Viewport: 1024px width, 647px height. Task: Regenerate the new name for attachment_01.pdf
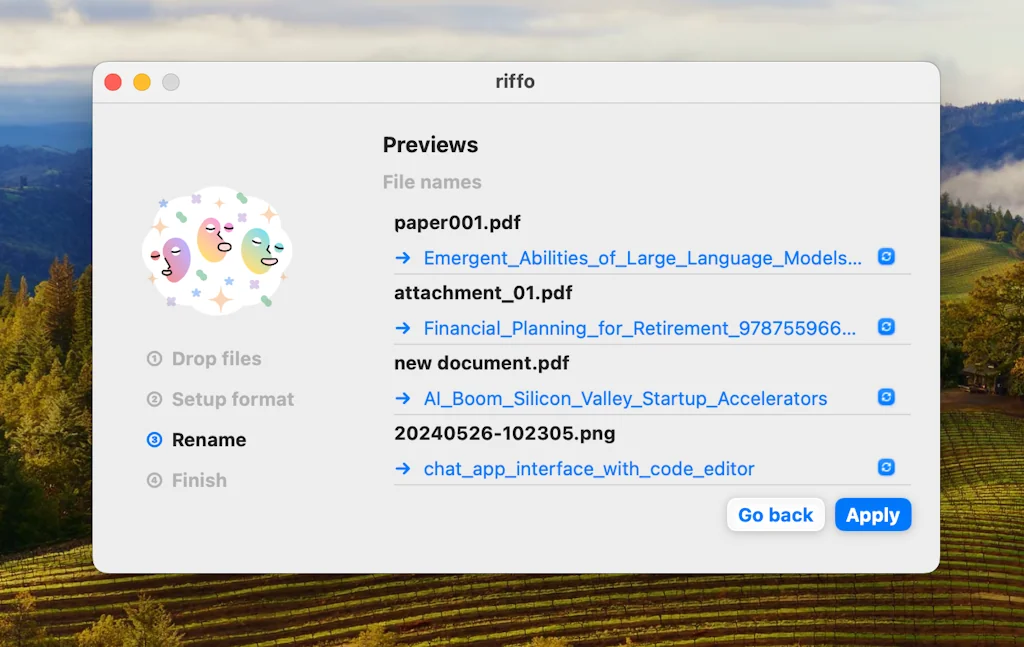coord(886,327)
